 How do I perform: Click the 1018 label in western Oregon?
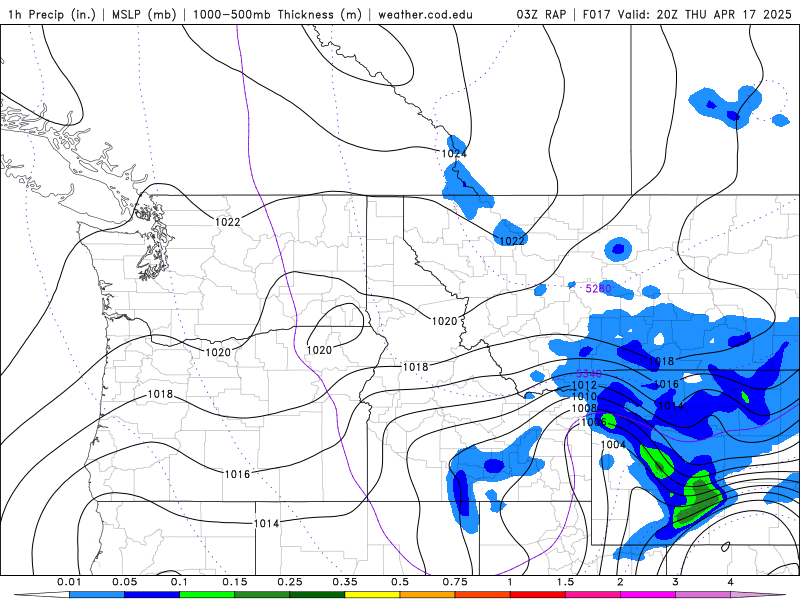(x=160, y=394)
